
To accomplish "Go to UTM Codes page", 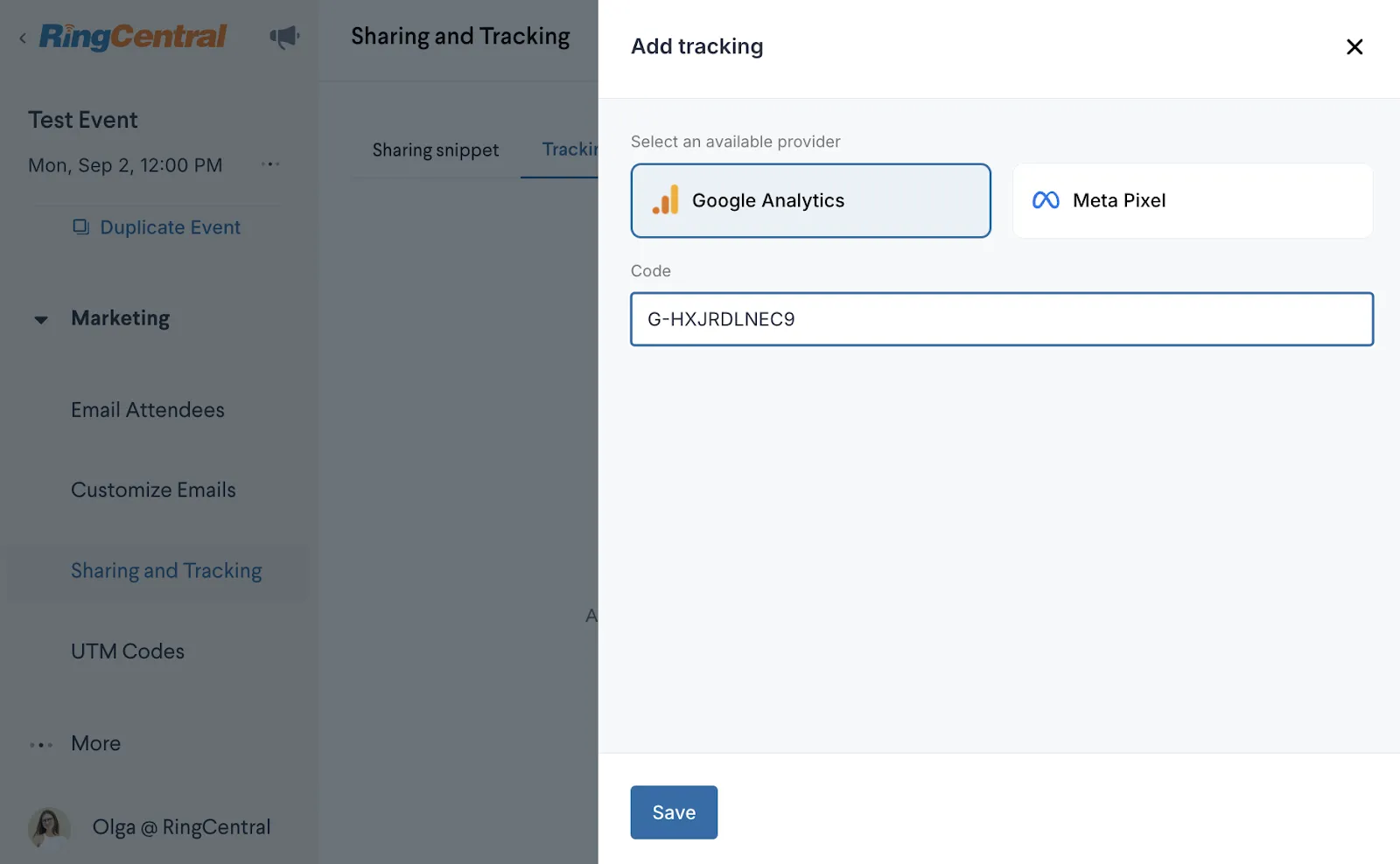I will tap(128, 651).
